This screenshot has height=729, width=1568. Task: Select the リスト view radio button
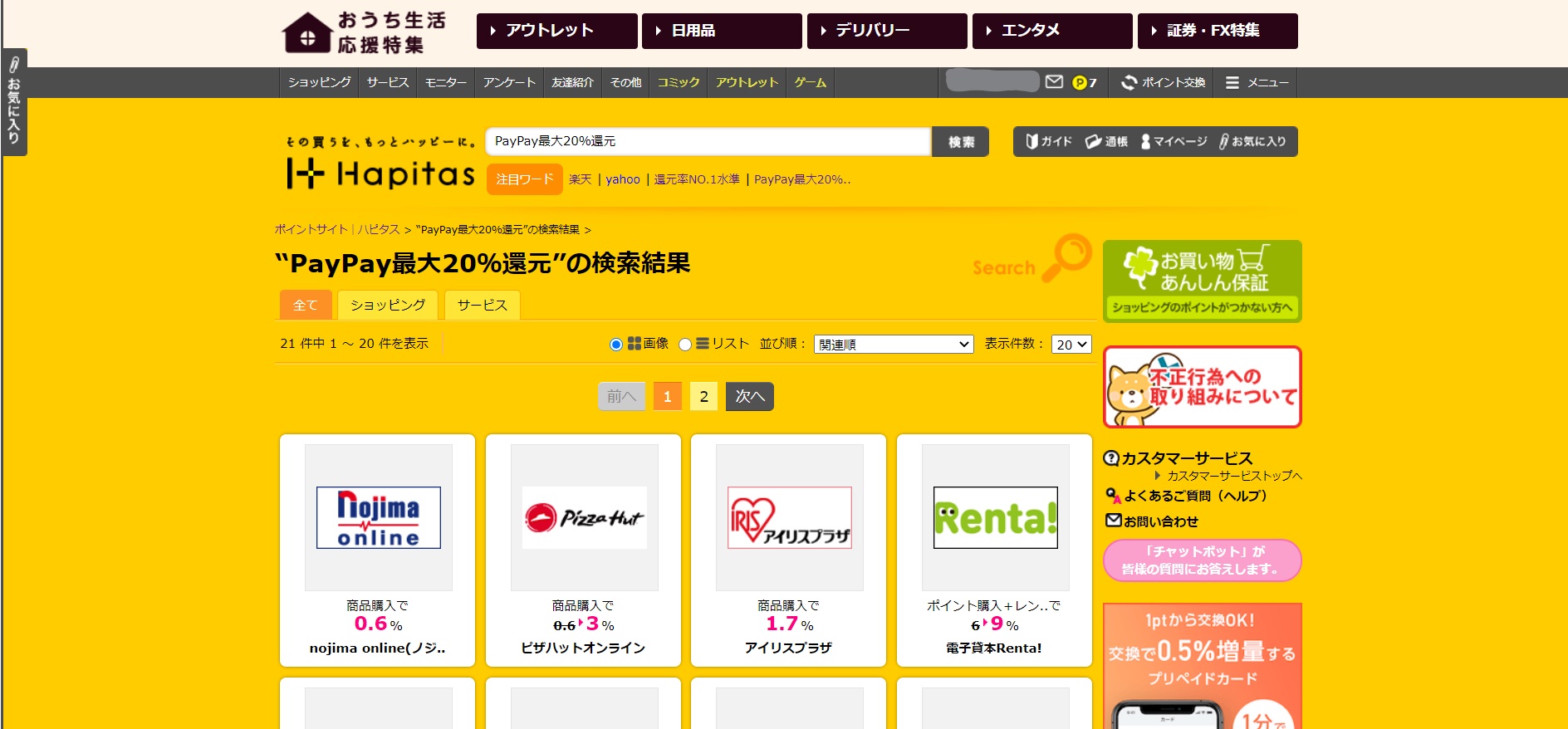pyautogui.click(x=685, y=345)
